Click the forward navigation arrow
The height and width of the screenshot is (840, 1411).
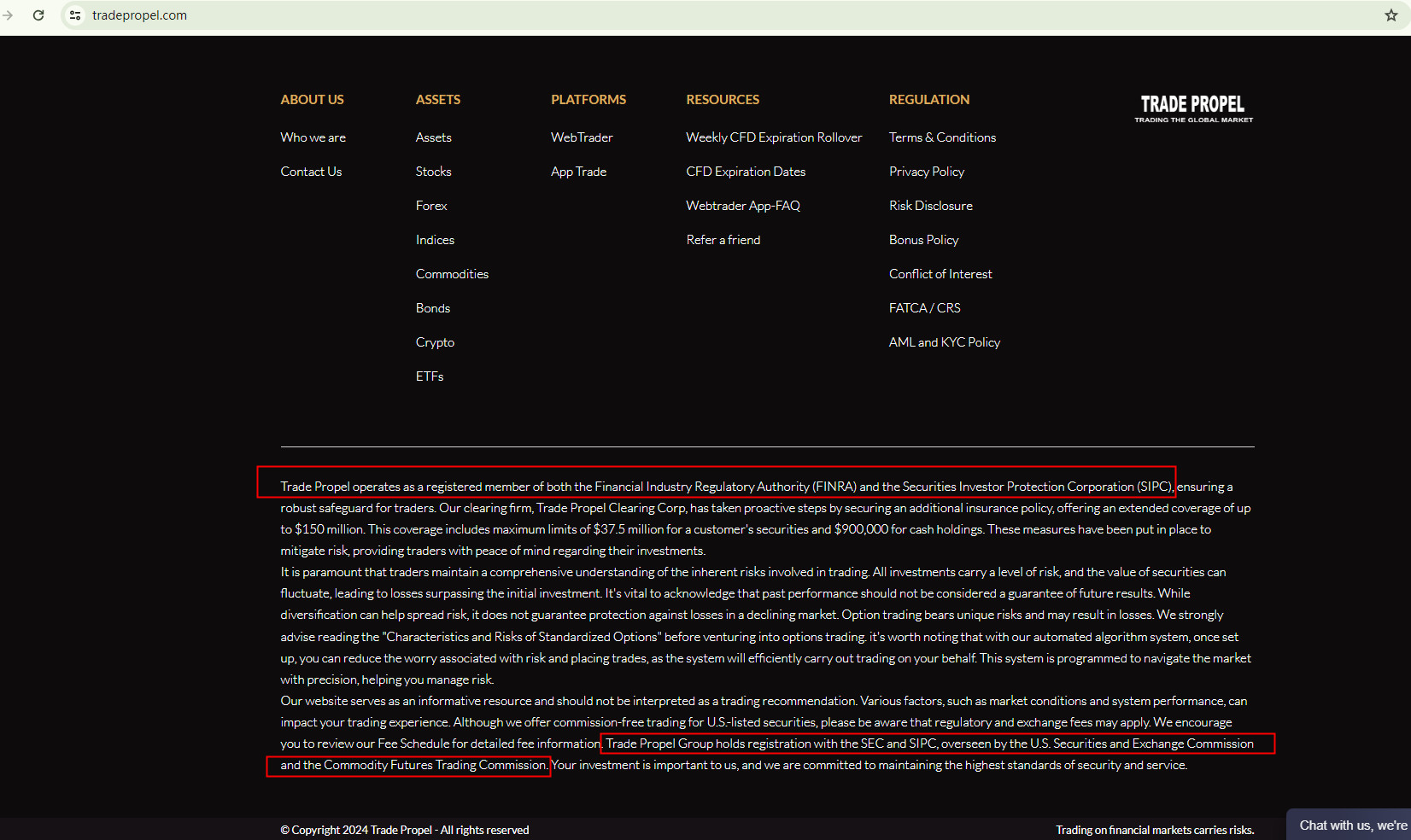coord(9,15)
